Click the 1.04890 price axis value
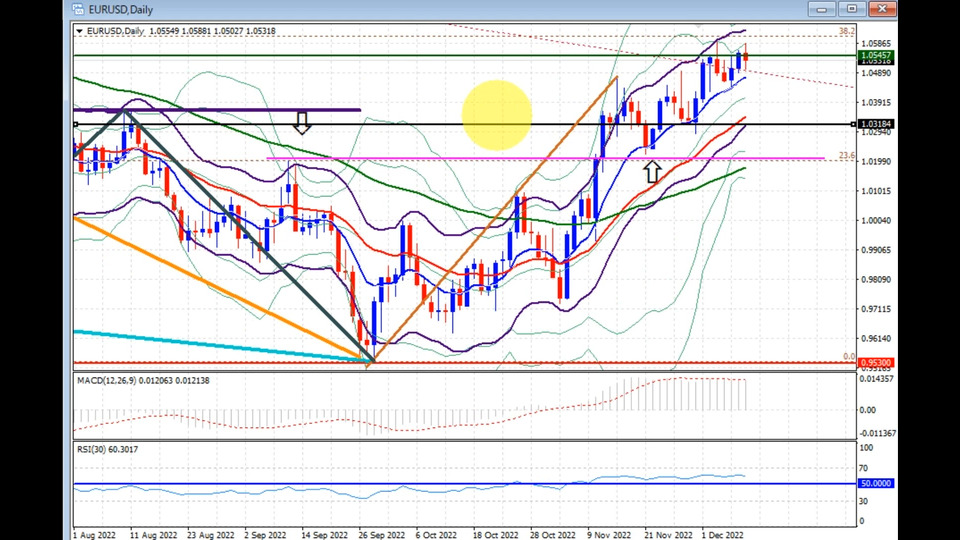Viewport: 960px width, 540px height. pos(876,73)
